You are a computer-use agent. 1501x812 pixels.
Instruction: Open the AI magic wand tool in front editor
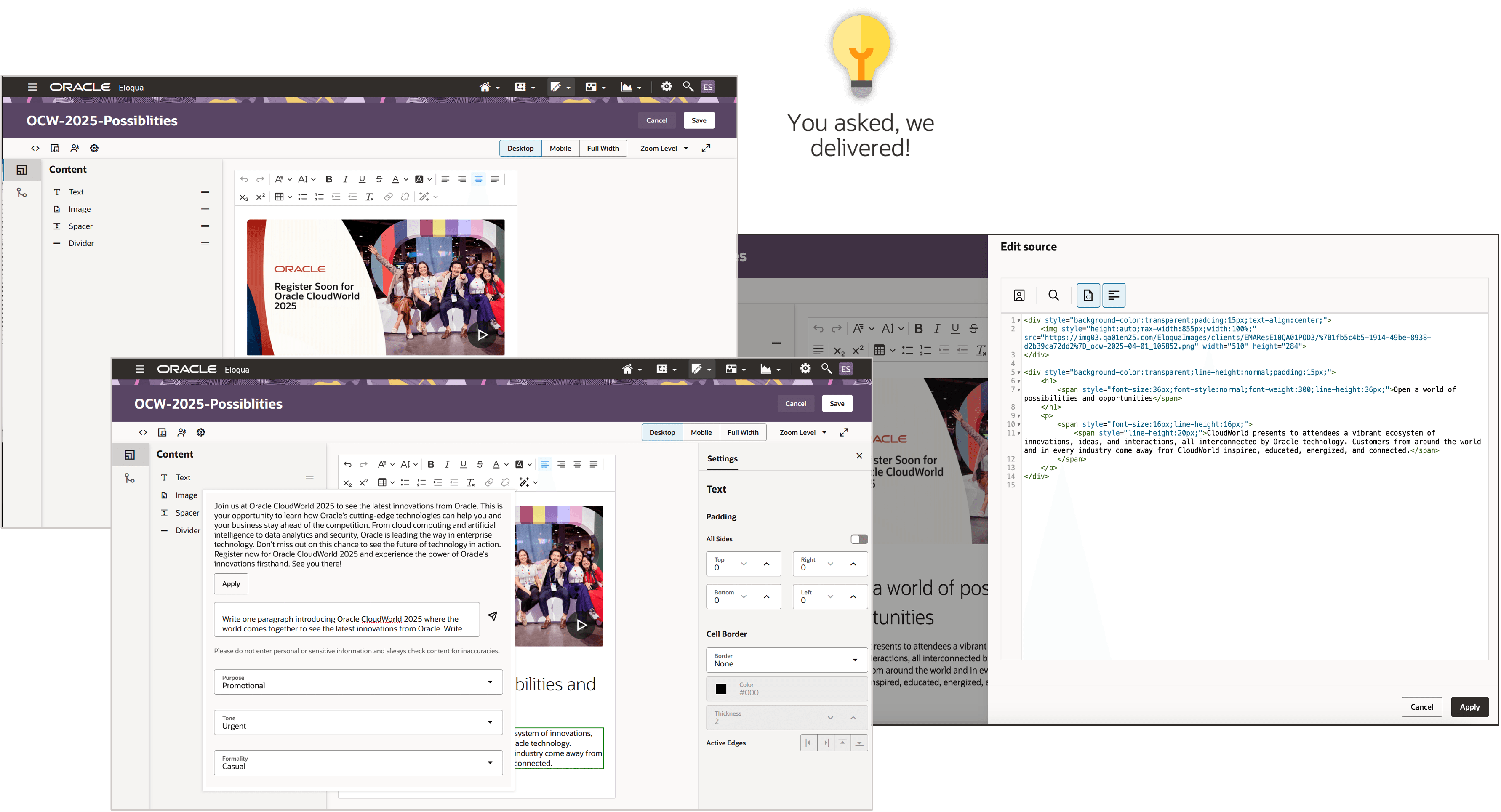[524, 482]
